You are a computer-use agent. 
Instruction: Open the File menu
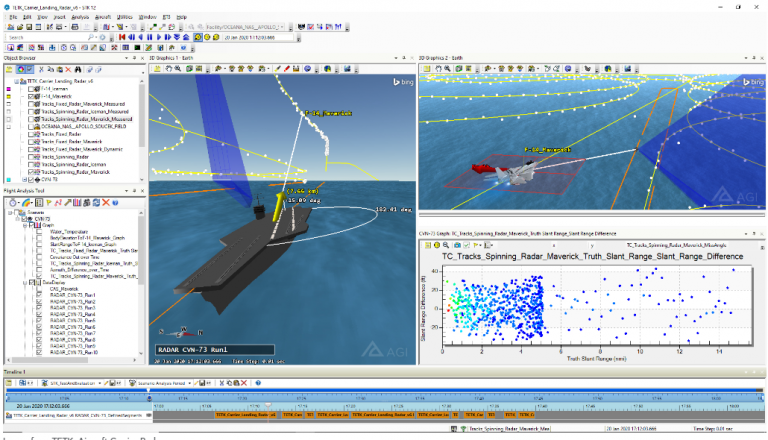coord(13,17)
